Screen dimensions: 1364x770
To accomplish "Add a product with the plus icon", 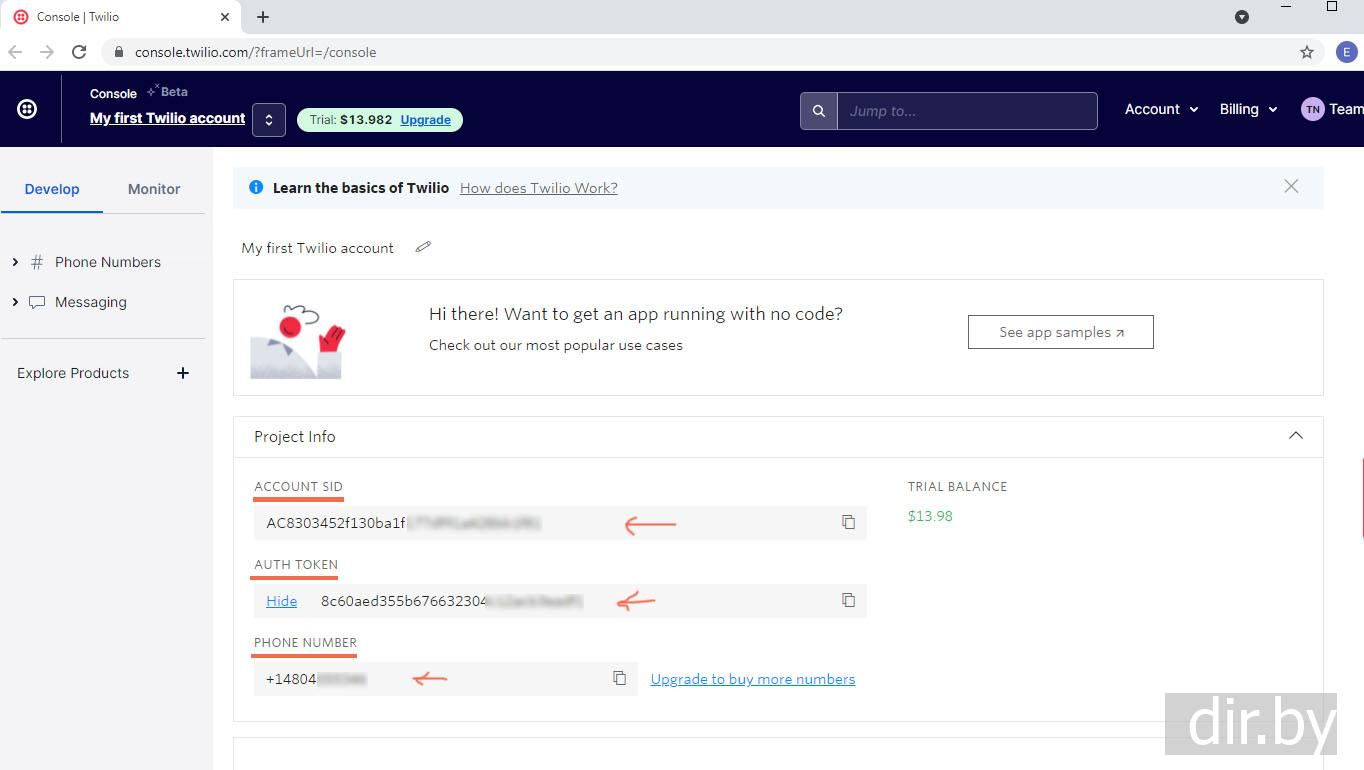I will [x=183, y=373].
